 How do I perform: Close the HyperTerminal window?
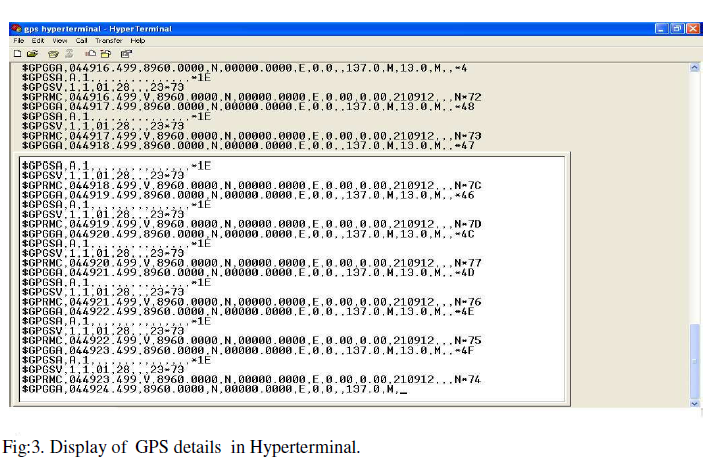[693, 28]
